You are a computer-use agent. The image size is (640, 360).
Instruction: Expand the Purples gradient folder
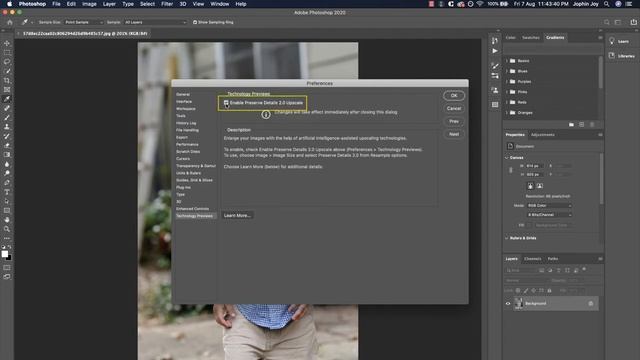pyautogui.click(x=507, y=82)
